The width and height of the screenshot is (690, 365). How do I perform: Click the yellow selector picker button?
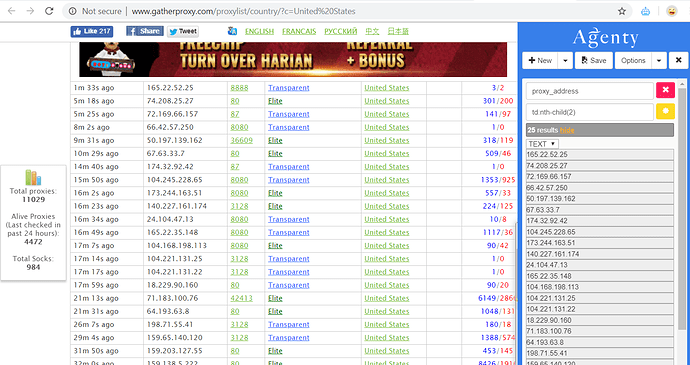[665, 111]
